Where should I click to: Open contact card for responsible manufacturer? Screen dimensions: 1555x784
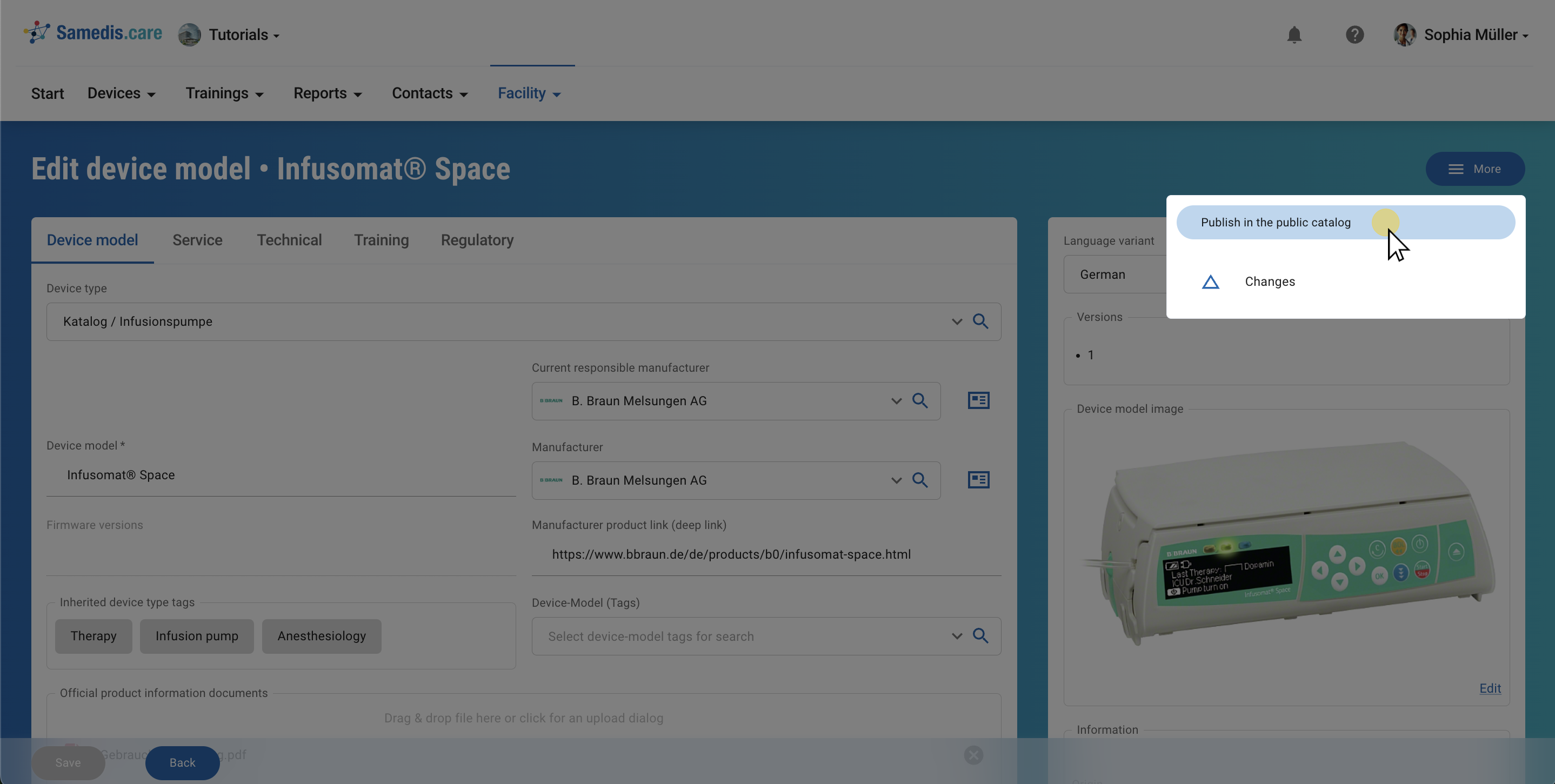(978, 401)
